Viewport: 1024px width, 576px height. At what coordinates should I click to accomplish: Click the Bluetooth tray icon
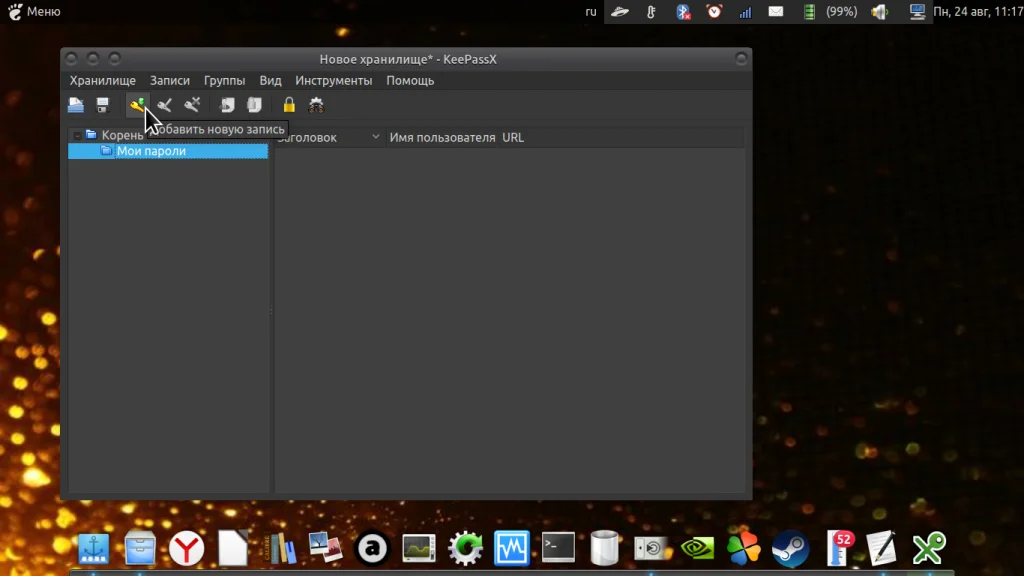[683, 11]
